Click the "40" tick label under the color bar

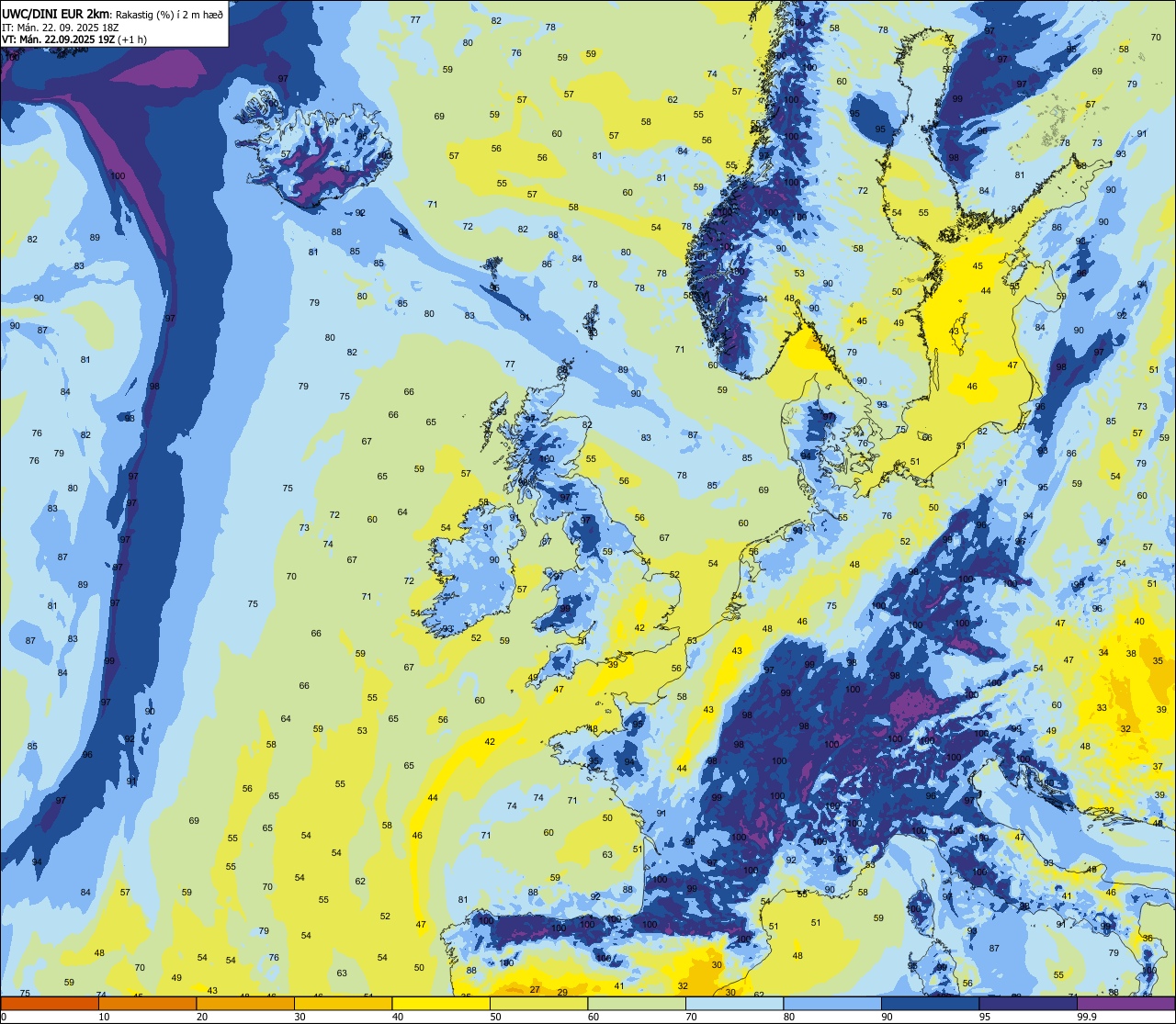point(397,1017)
